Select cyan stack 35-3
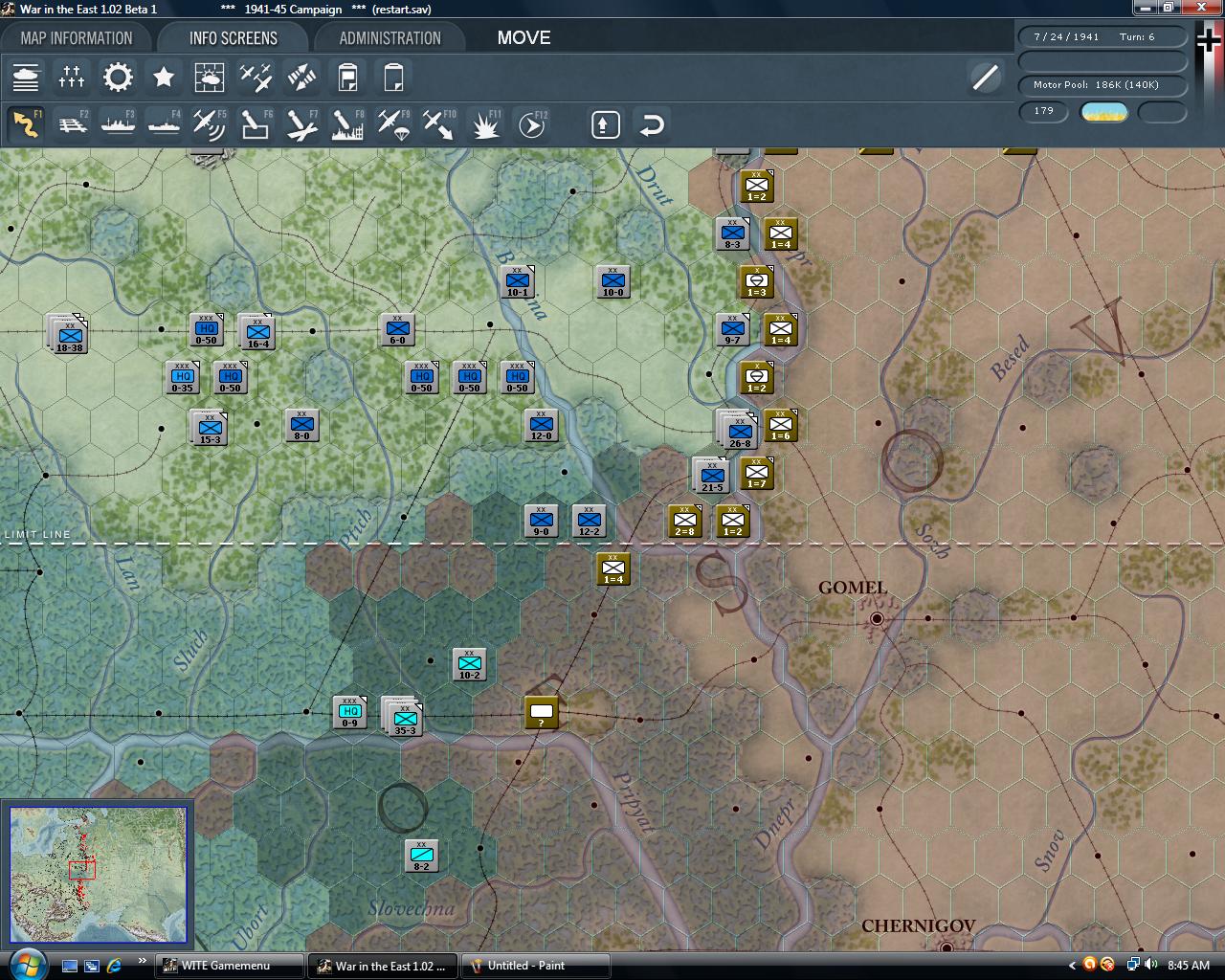The width and height of the screenshot is (1225, 980). pyautogui.click(x=403, y=716)
